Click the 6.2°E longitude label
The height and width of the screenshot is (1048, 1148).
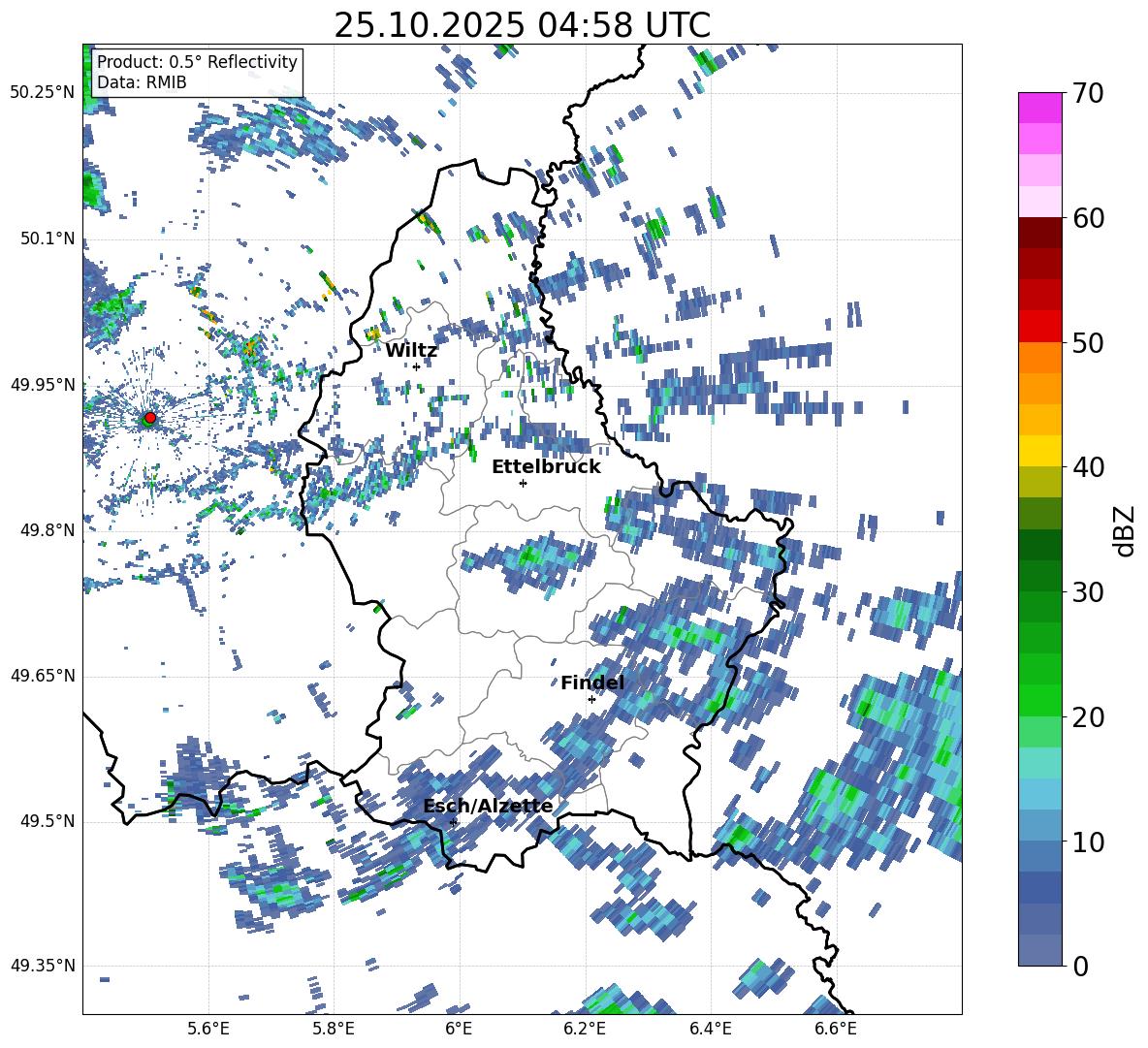(585, 1029)
